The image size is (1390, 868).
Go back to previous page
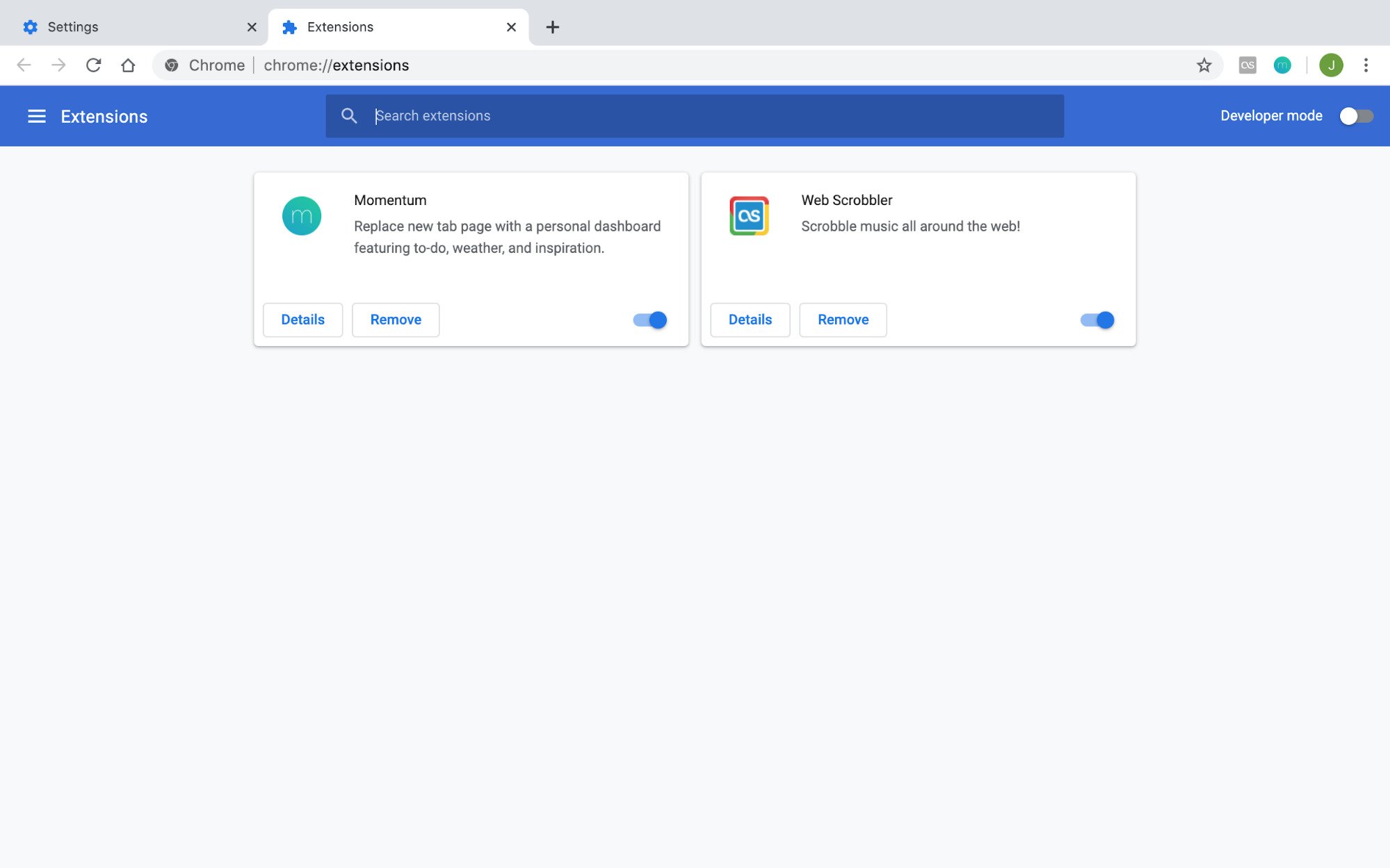pos(24,65)
